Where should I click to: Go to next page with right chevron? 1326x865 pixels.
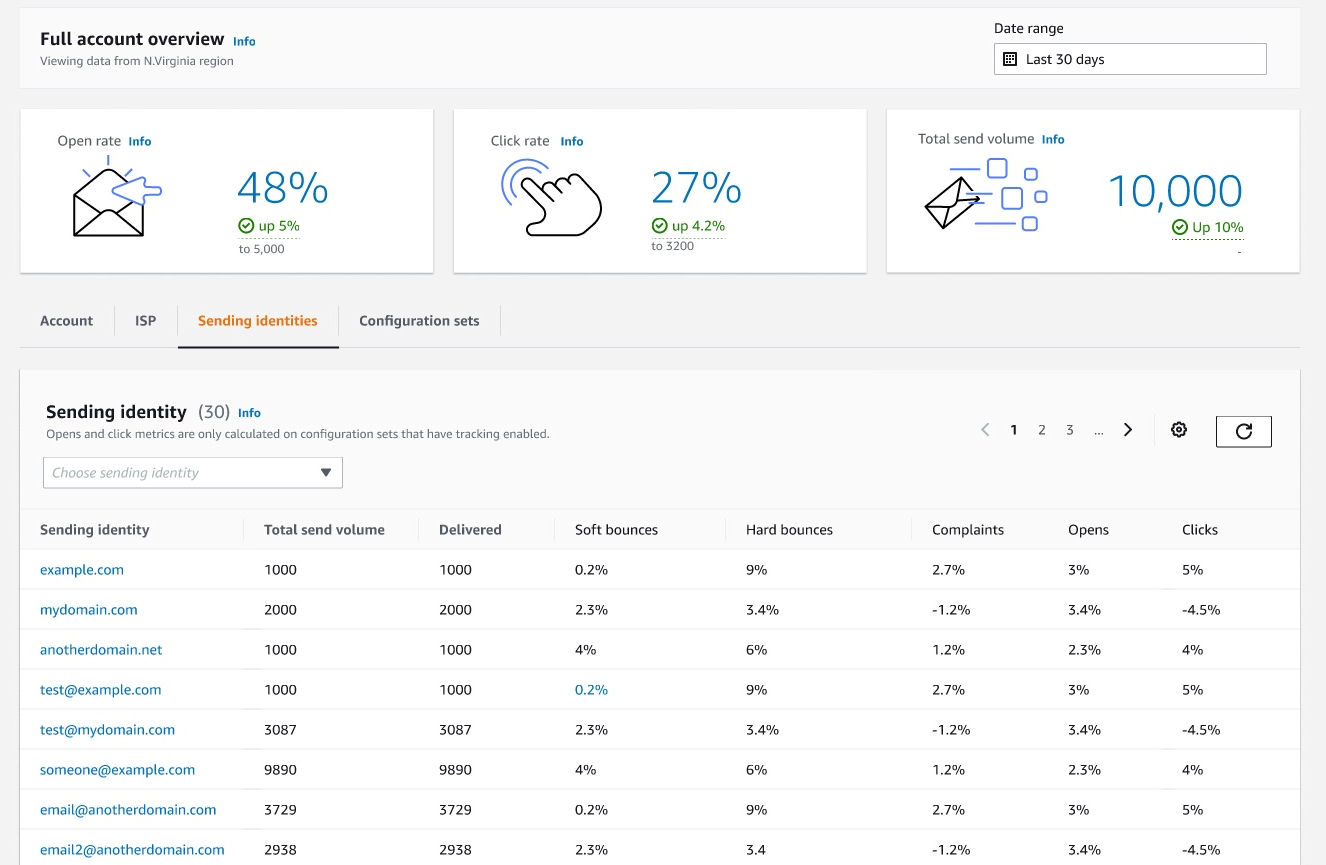click(1128, 430)
